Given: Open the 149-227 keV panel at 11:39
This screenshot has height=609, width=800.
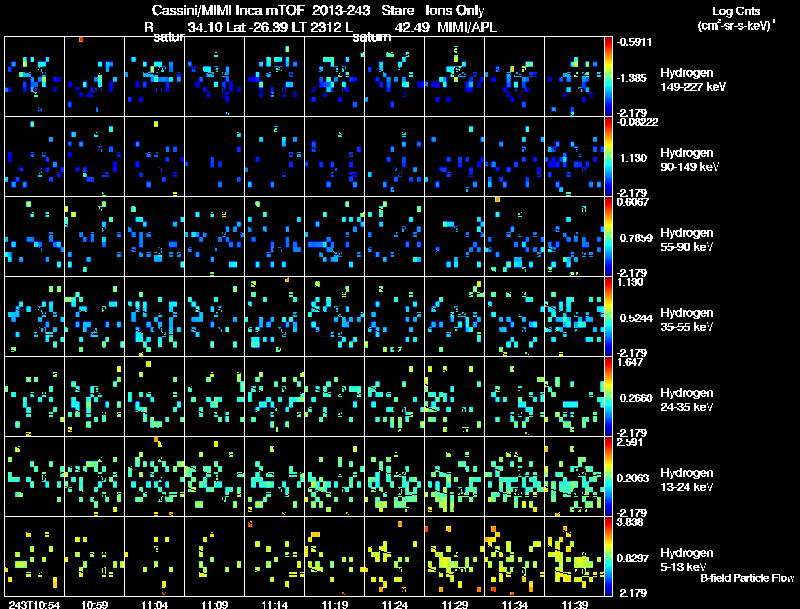Looking at the screenshot, I should [574, 77].
